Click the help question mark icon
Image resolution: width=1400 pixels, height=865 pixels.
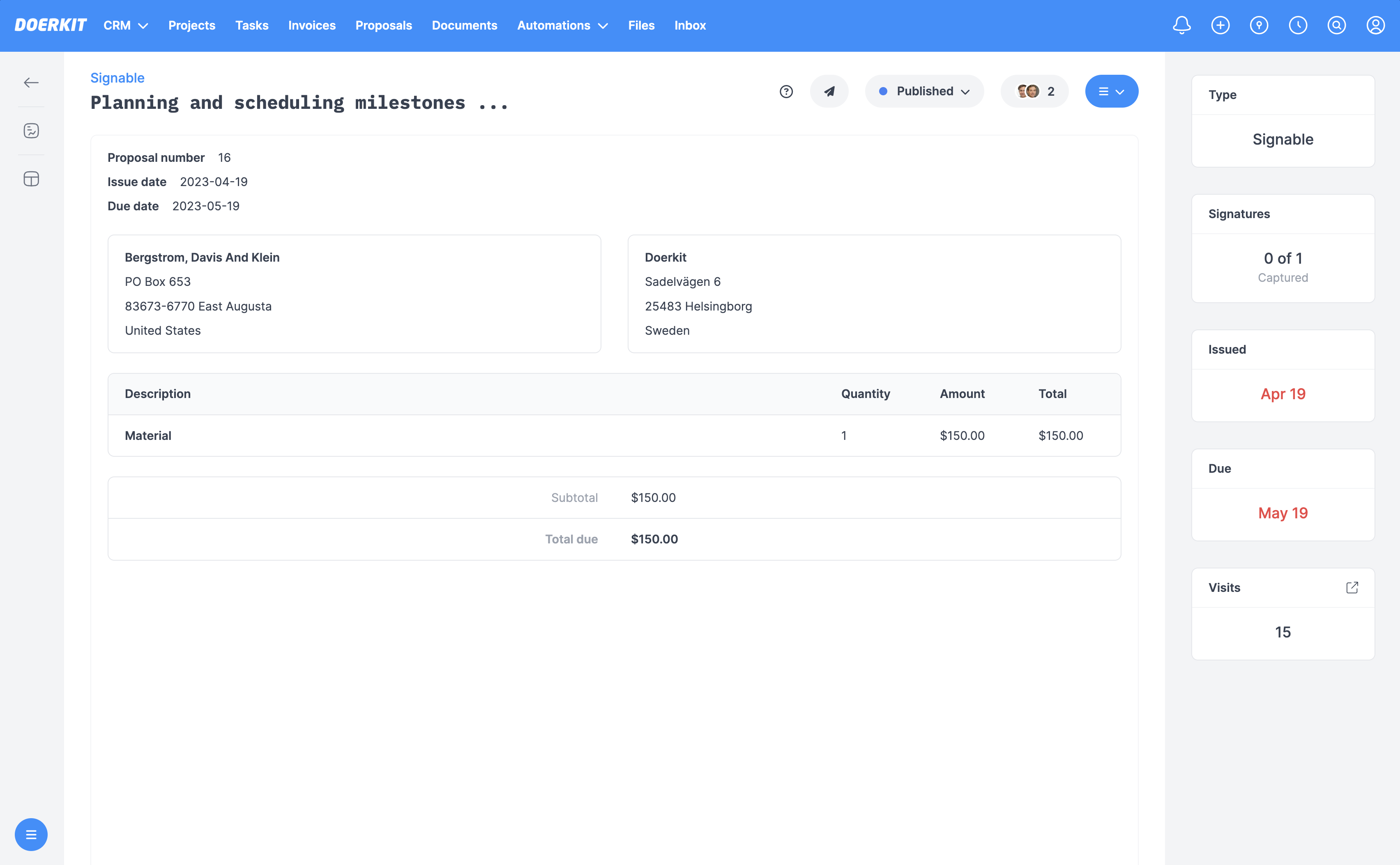786,91
